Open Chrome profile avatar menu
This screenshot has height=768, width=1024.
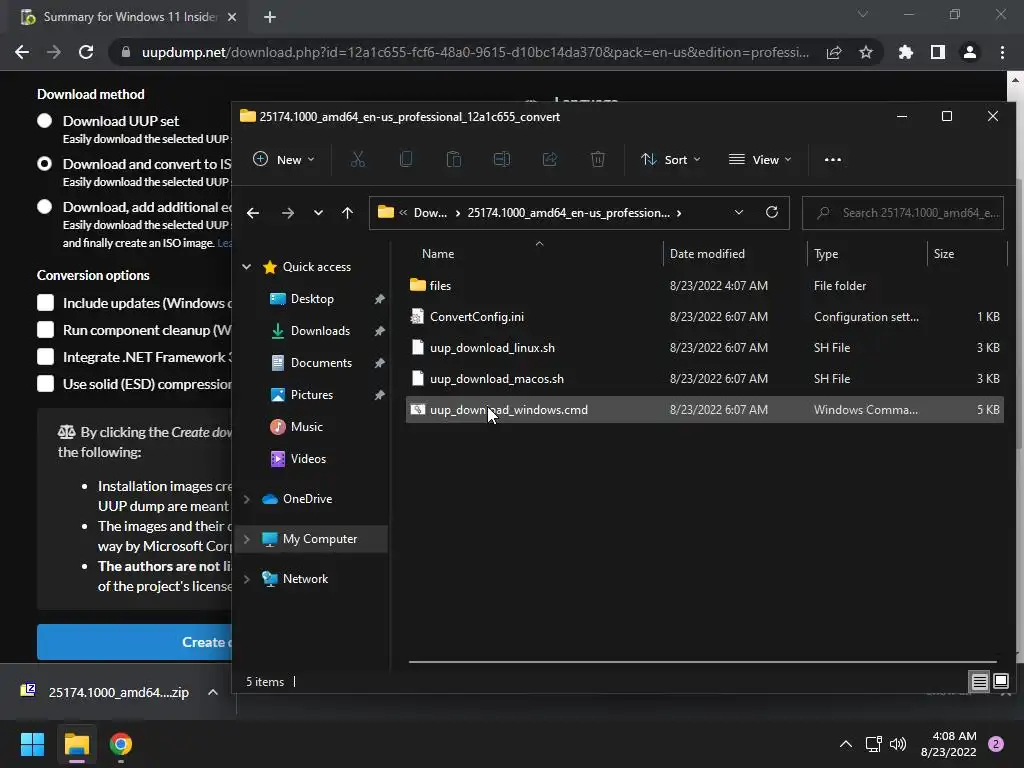[x=970, y=52]
